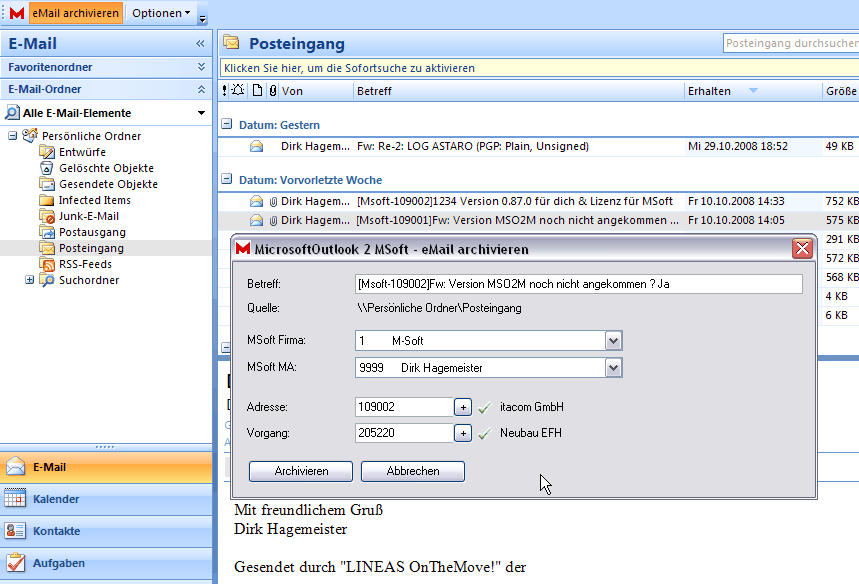Click the Aufgaben checkmark icon
859x584 pixels.
pyautogui.click(x=15, y=563)
